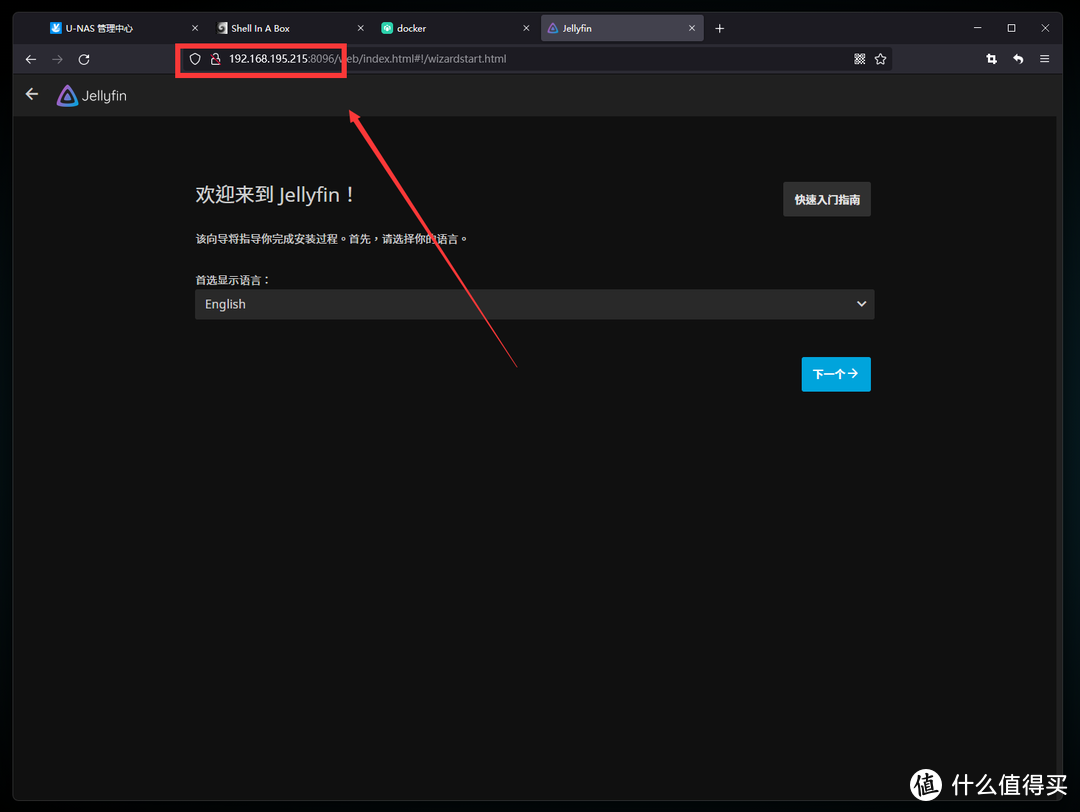Click the browser back navigation arrow
The height and width of the screenshot is (812, 1080).
(x=30, y=58)
